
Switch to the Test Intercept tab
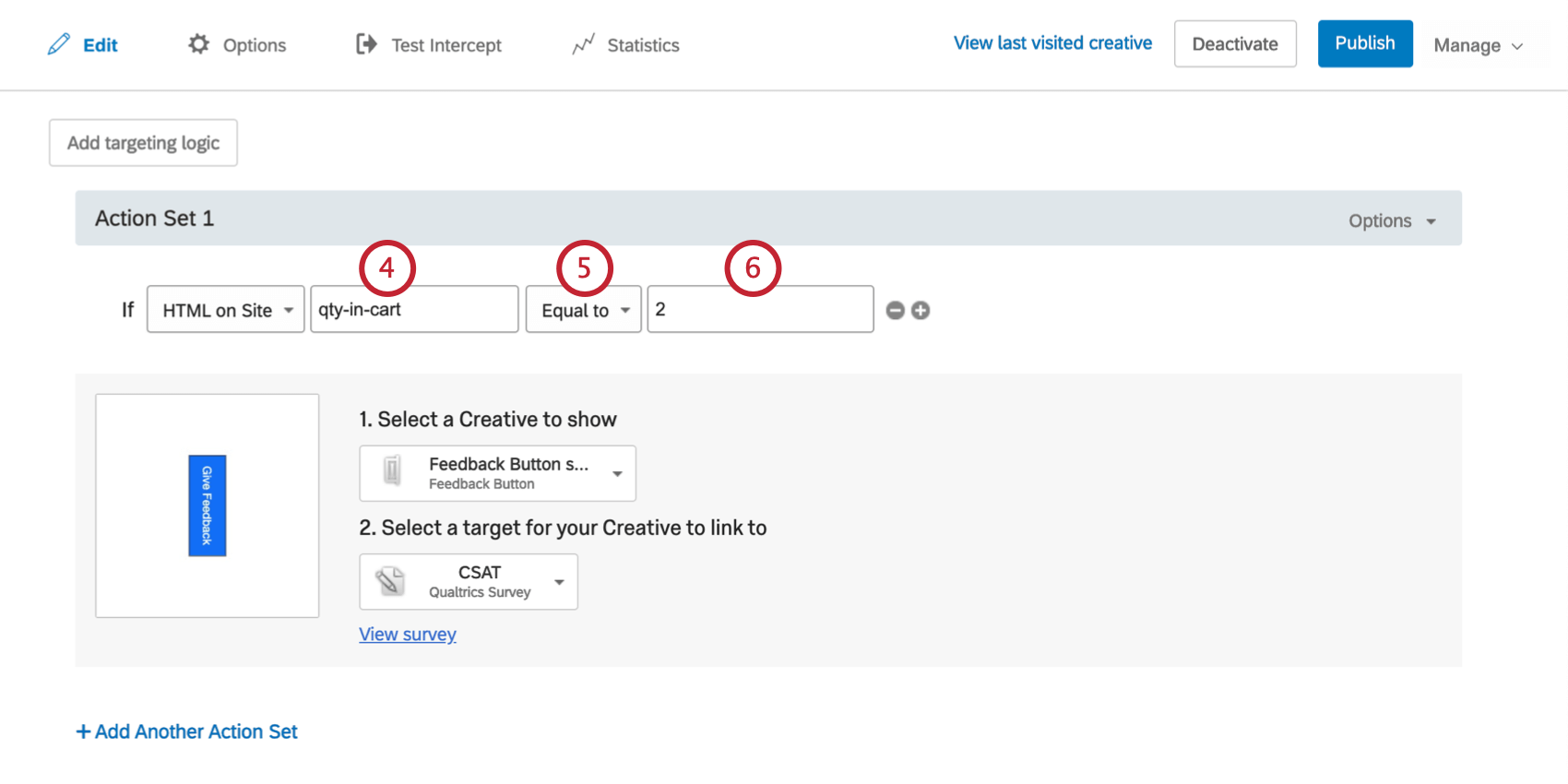tap(446, 45)
